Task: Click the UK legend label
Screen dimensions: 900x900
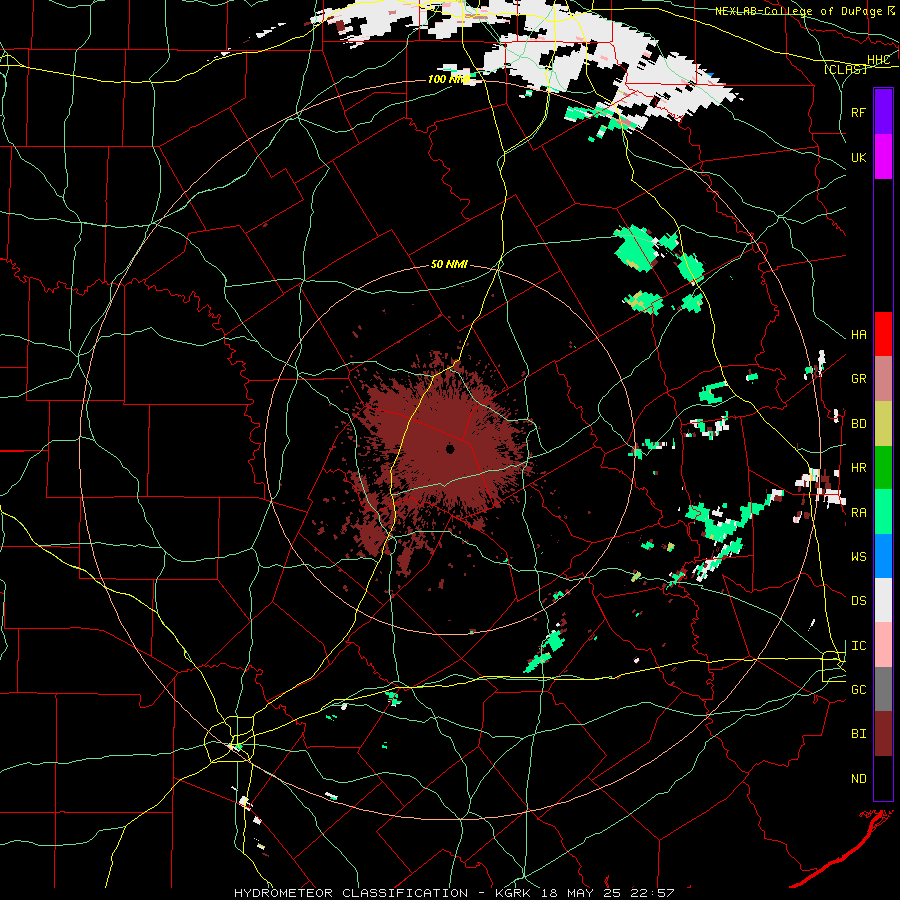Action: point(858,157)
